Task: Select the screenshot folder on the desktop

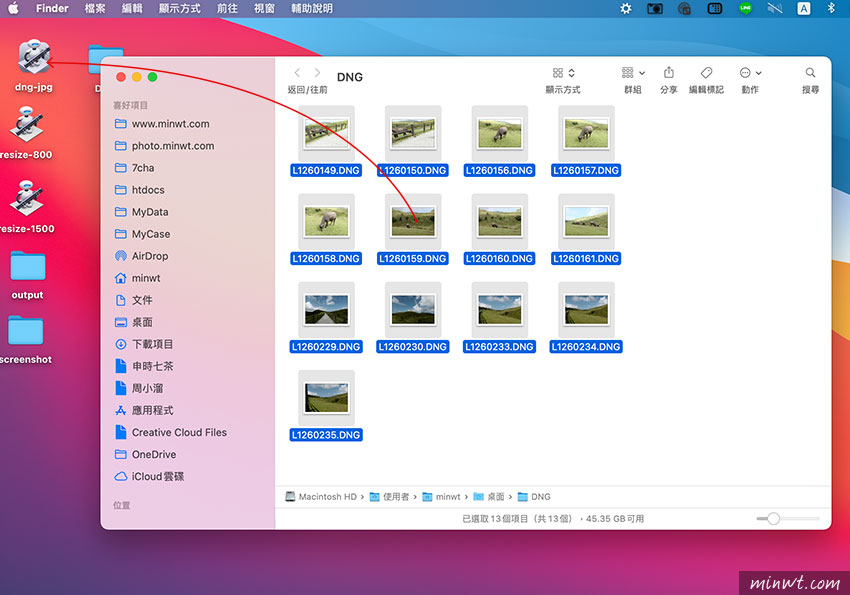Action: click(x=25, y=330)
